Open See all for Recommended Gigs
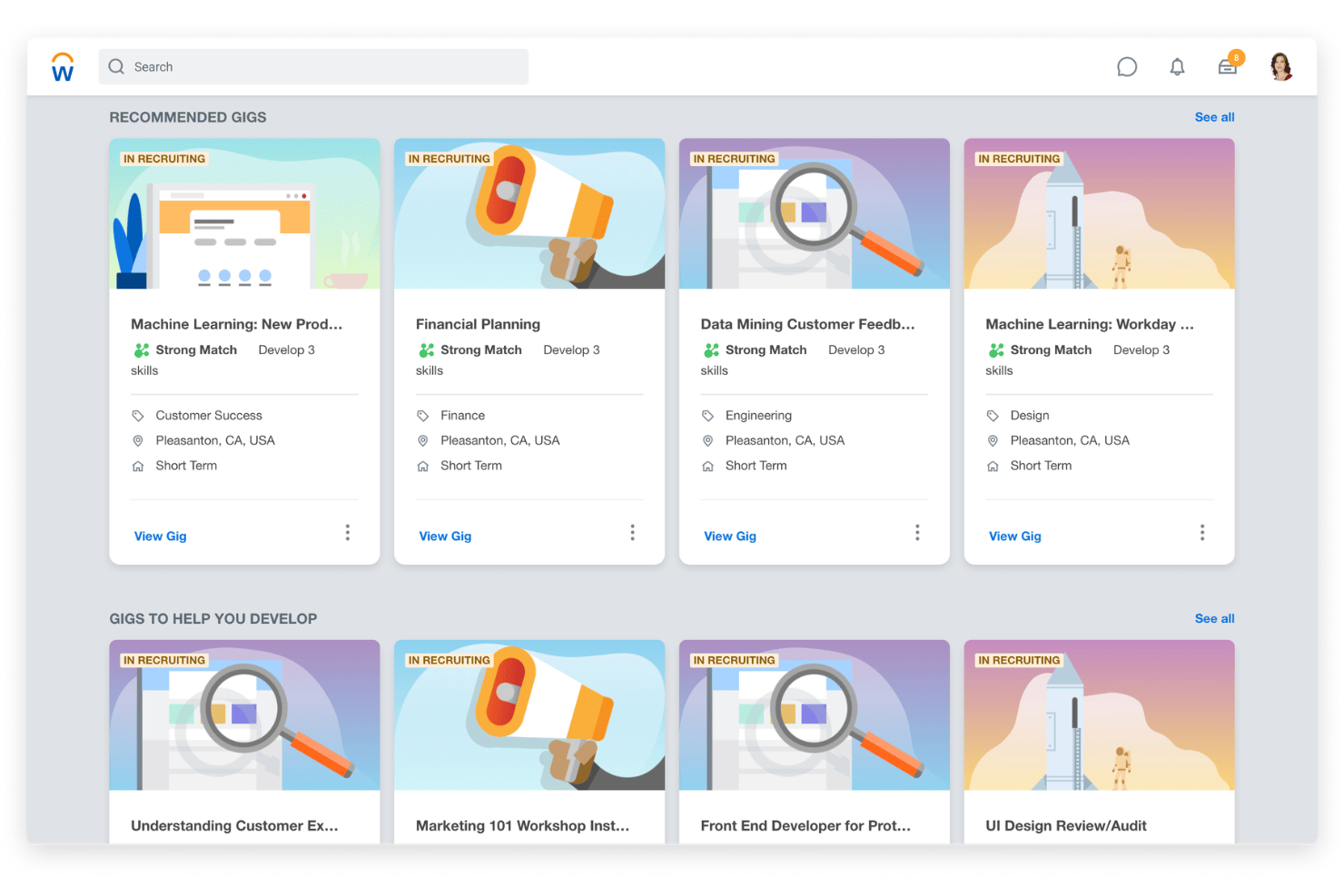Screen dimensions: 1344x896 pyautogui.click(x=1214, y=117)
